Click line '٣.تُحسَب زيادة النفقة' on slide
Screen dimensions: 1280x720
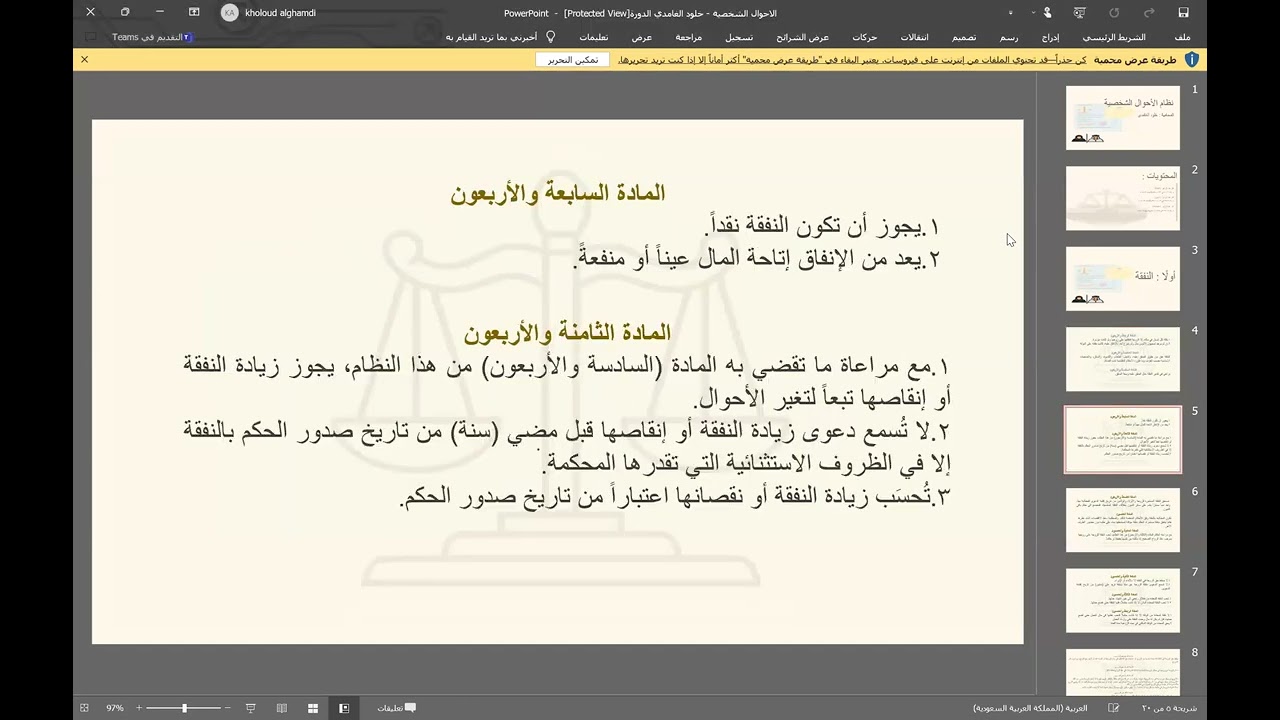tap(675, 496)
